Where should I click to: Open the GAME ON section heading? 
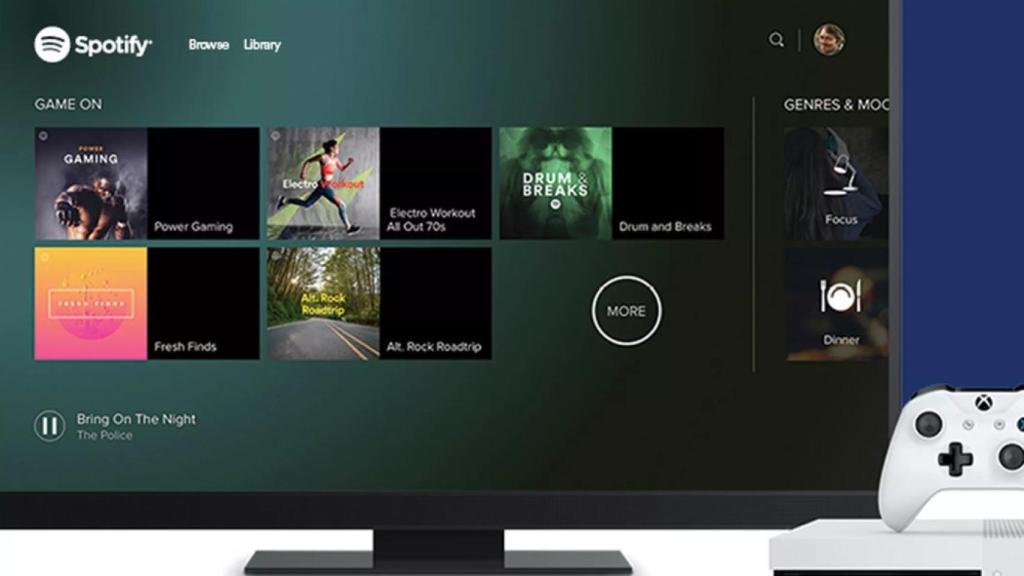click(67, 103)
